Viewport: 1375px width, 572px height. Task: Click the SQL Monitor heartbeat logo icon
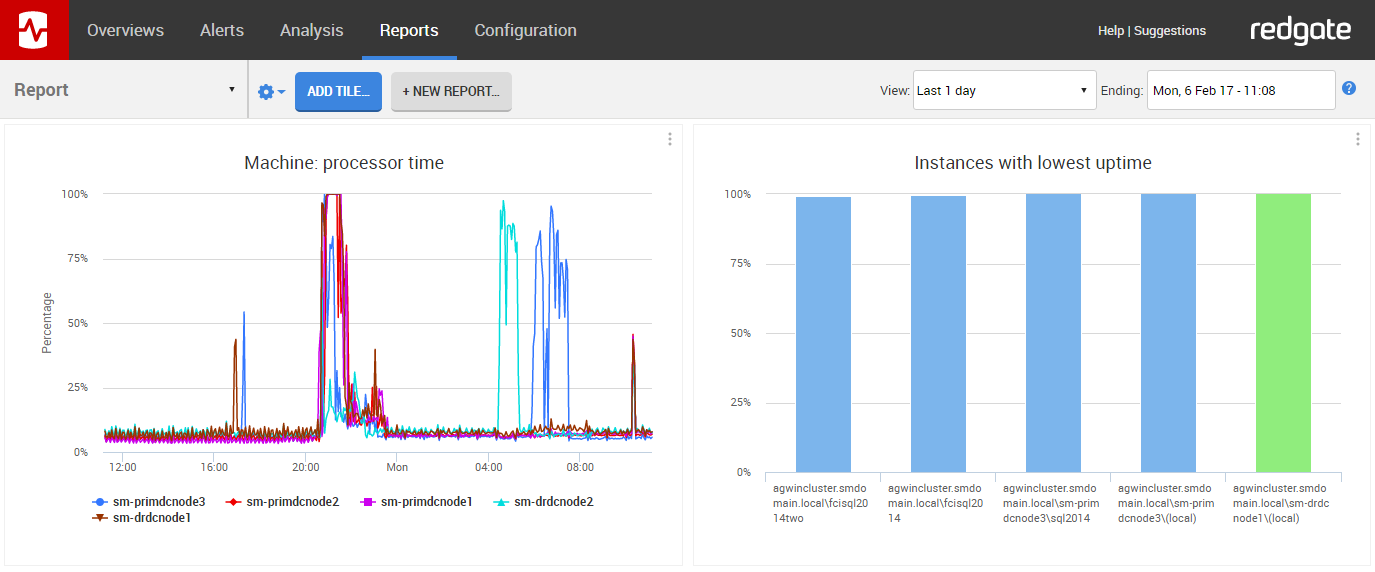(x=34, y=30)
